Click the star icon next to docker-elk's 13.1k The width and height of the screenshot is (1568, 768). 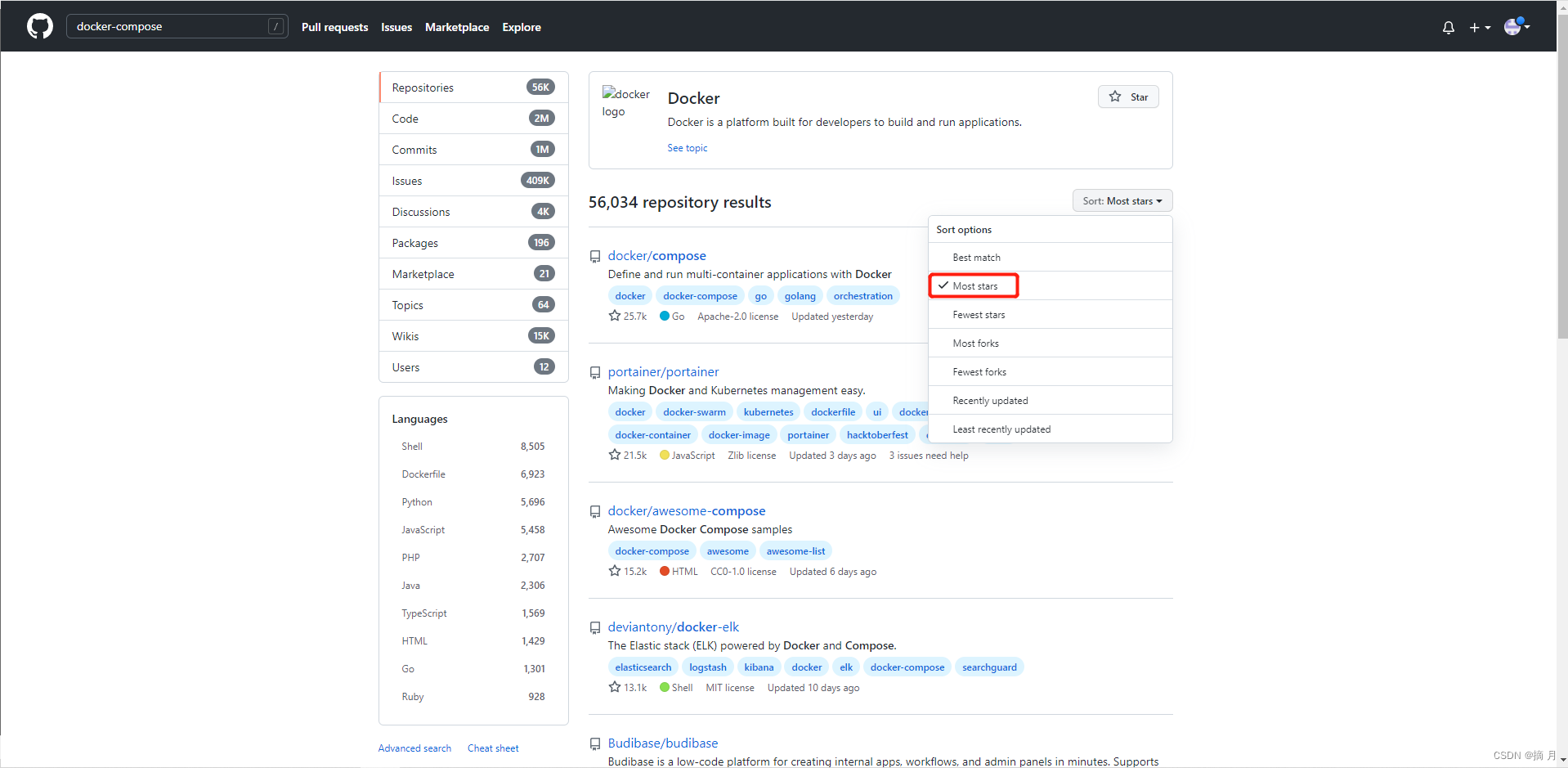click(x=615, y=687)
